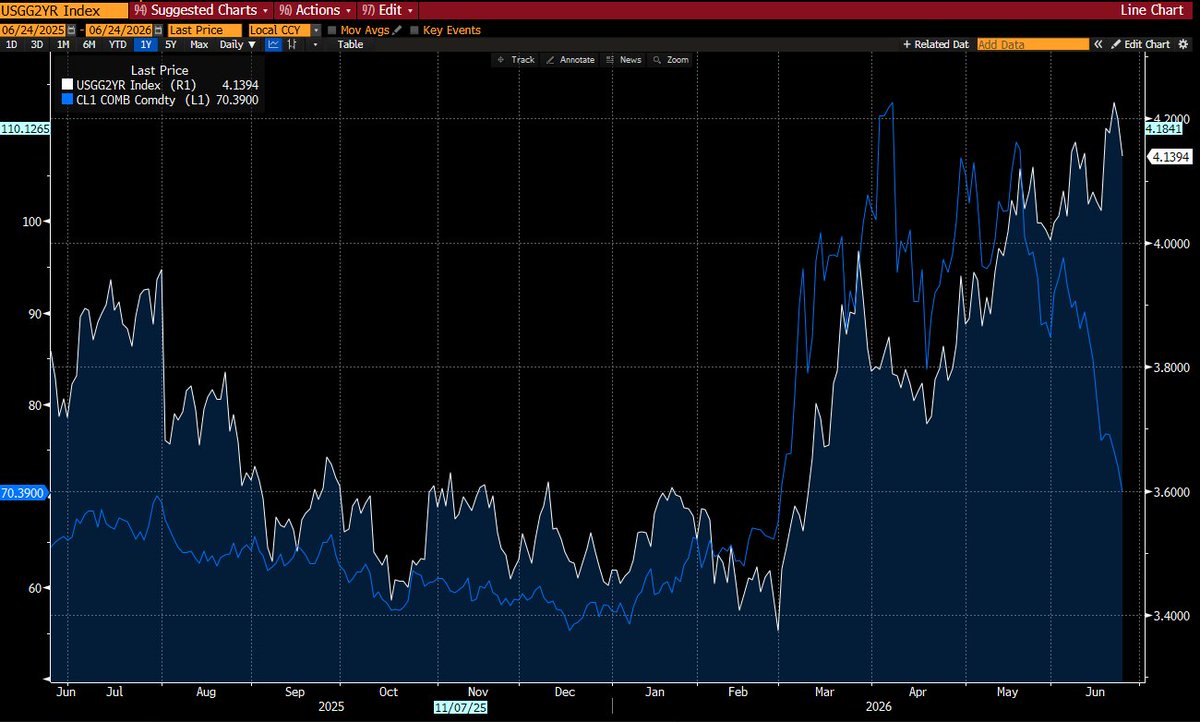The image size is (1200, 722).
Task: Click the USGG2YR Index security field
Action: [65, 10]
